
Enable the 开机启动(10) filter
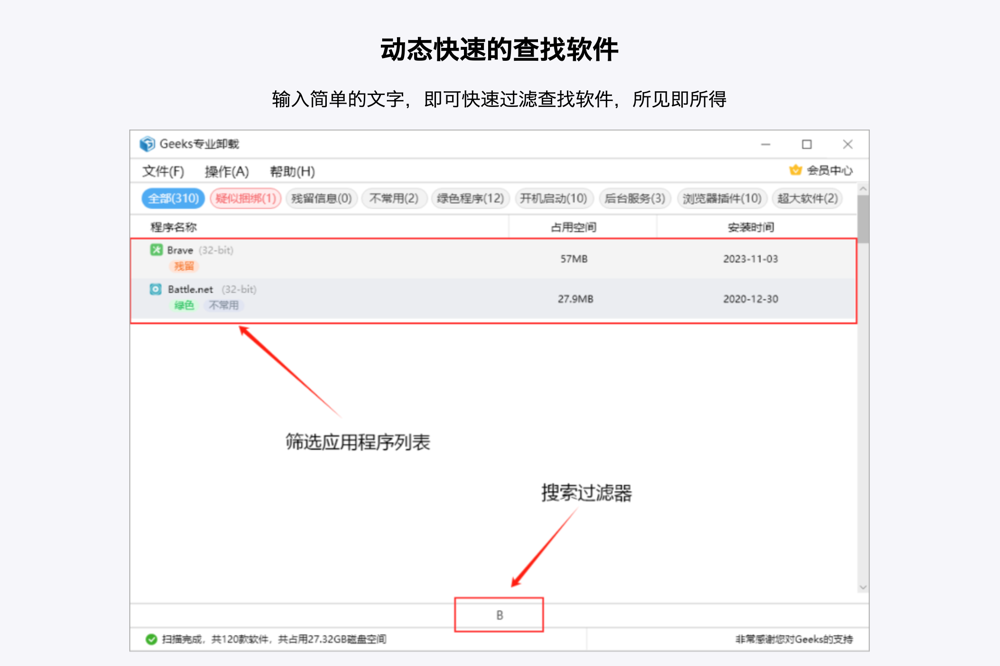pyautogui.click(x=552, y=198)
